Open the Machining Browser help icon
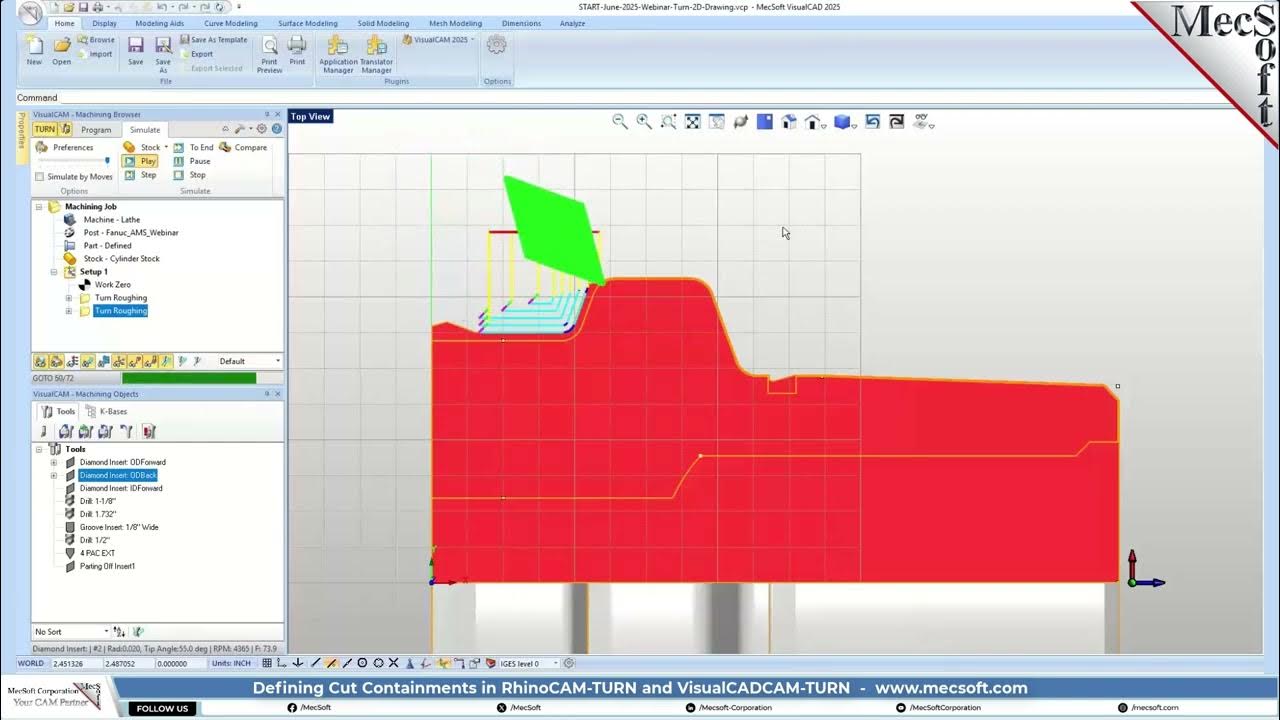The image size is (1280, 720). pyautogui.click(x=276, y=129)
